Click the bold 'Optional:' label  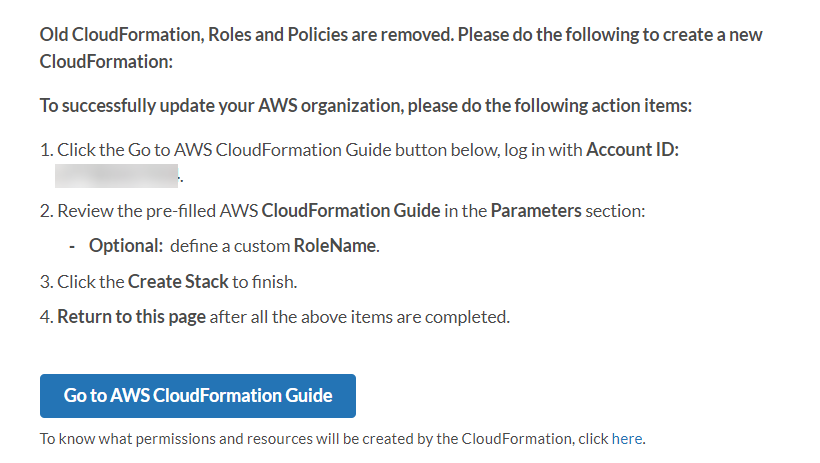(125, 246)
